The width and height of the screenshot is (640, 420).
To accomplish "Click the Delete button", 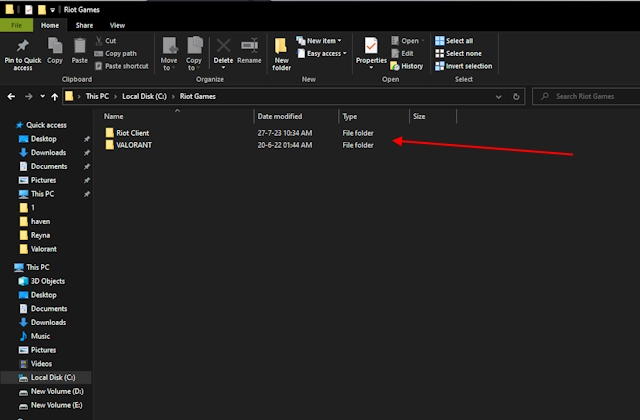I will tap(223, 53).
